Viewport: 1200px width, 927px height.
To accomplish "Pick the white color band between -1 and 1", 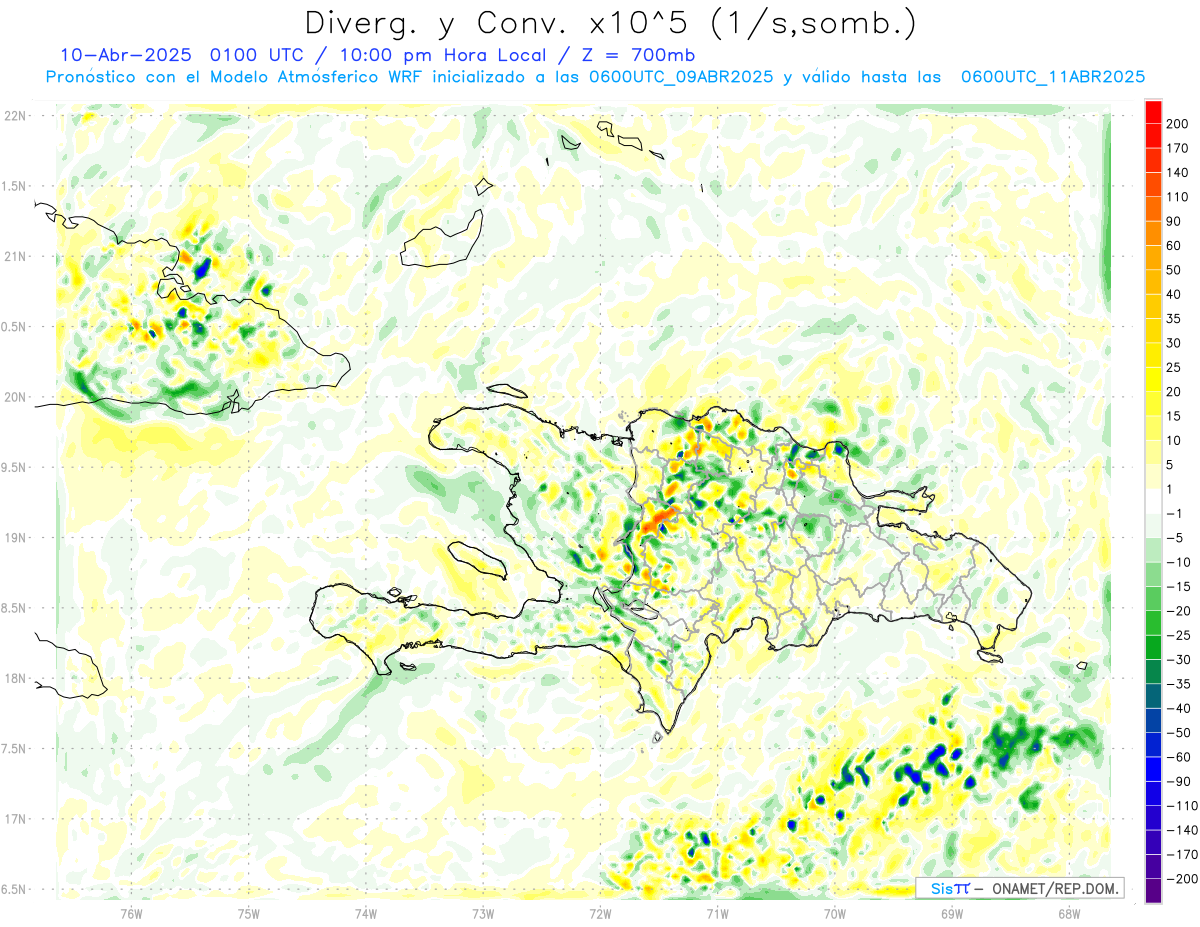I will [1154, 502].
